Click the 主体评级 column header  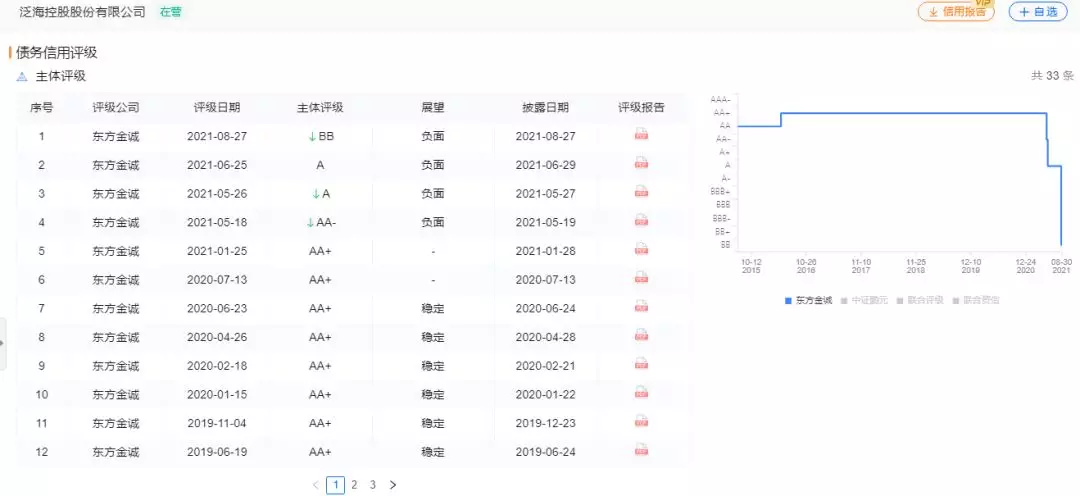(x=320, y=107)
